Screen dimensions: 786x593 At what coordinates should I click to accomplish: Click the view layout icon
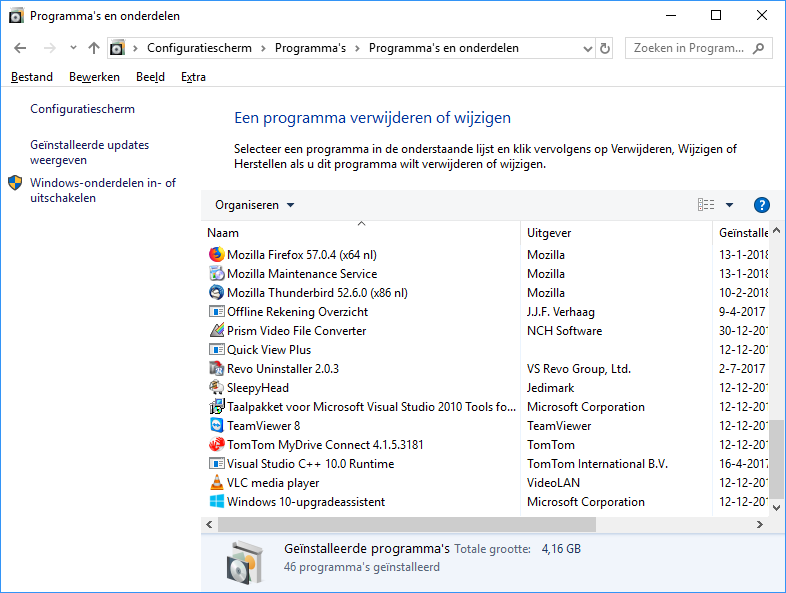[x=706, y=205]
